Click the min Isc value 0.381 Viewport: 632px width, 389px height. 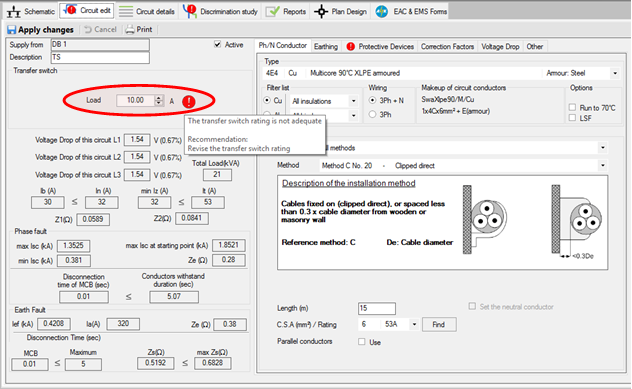[73, 260]
